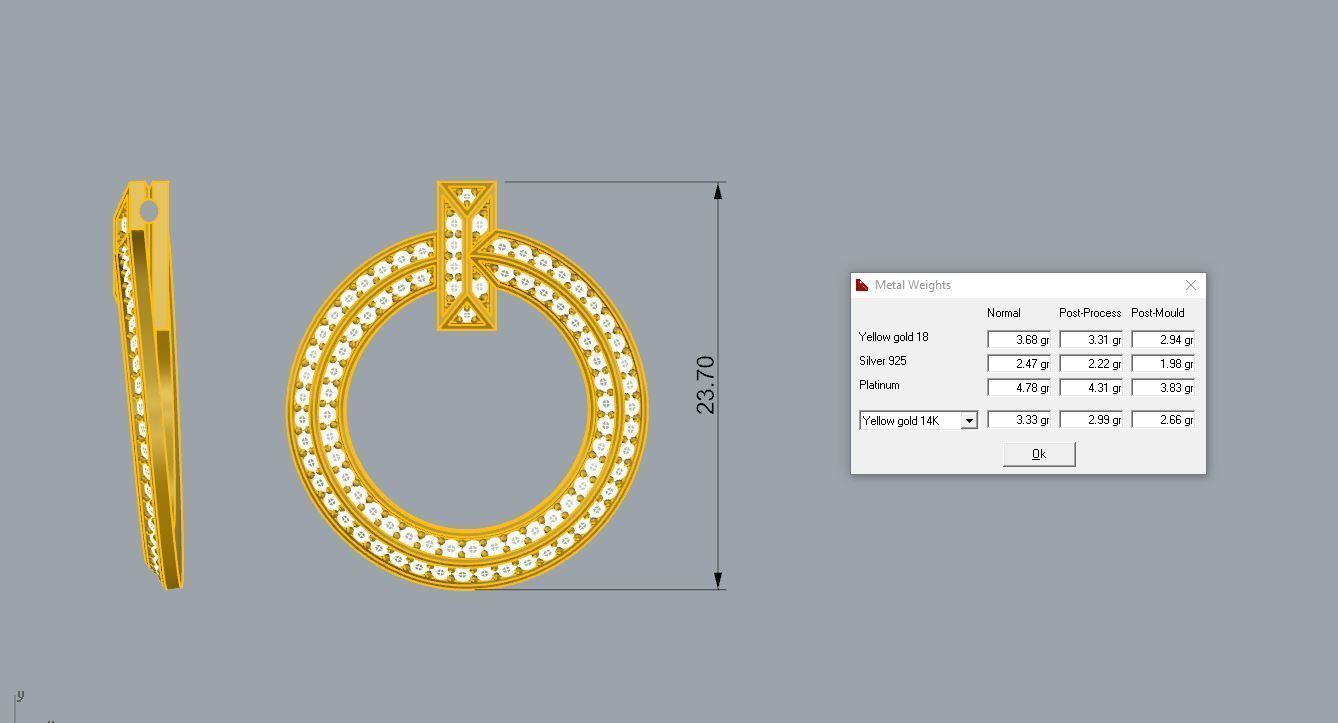Select Silver 925 Post-Process weight field
Viewport: 1338px width, 723px height.
pos(1091,364)
